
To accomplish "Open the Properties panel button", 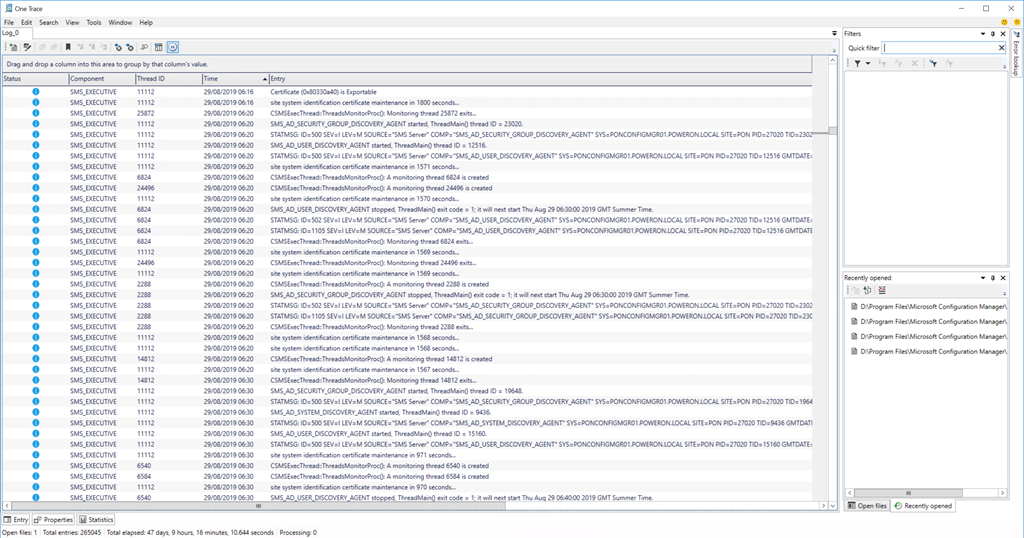I will [x=54, y=520].
